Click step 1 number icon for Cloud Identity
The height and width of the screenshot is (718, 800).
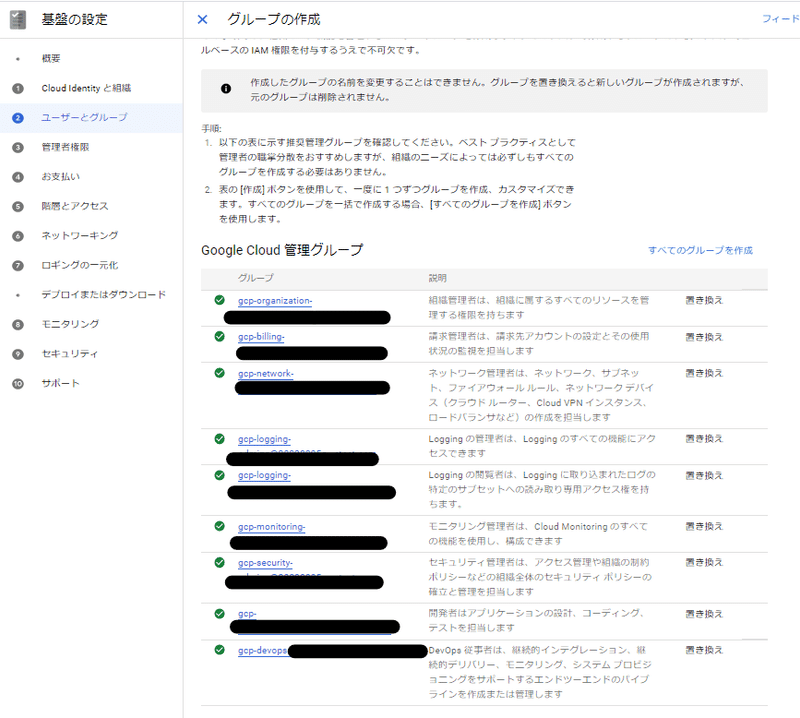tap(18, 88)
